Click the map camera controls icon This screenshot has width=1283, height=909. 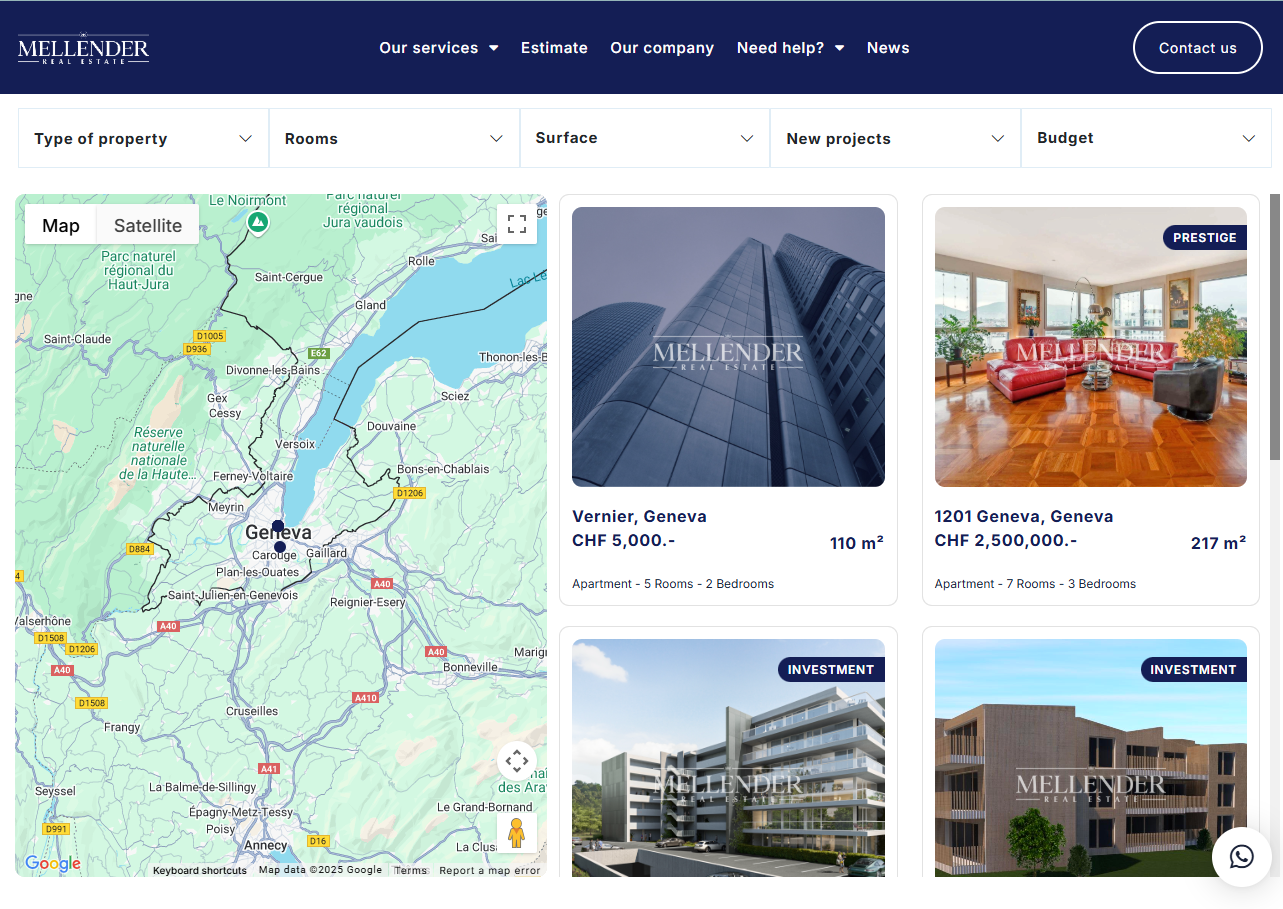point(517,762)
